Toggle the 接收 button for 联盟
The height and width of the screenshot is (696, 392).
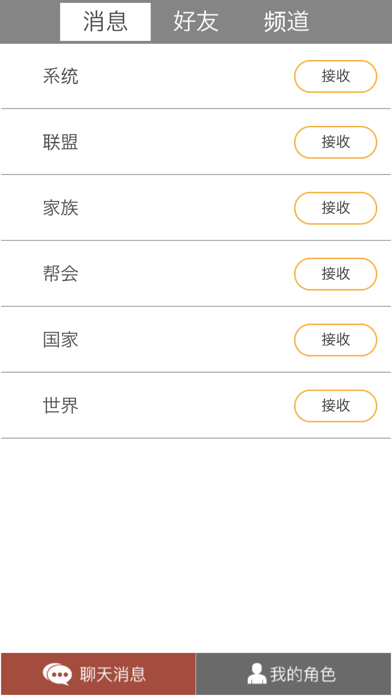coord(336,142)
